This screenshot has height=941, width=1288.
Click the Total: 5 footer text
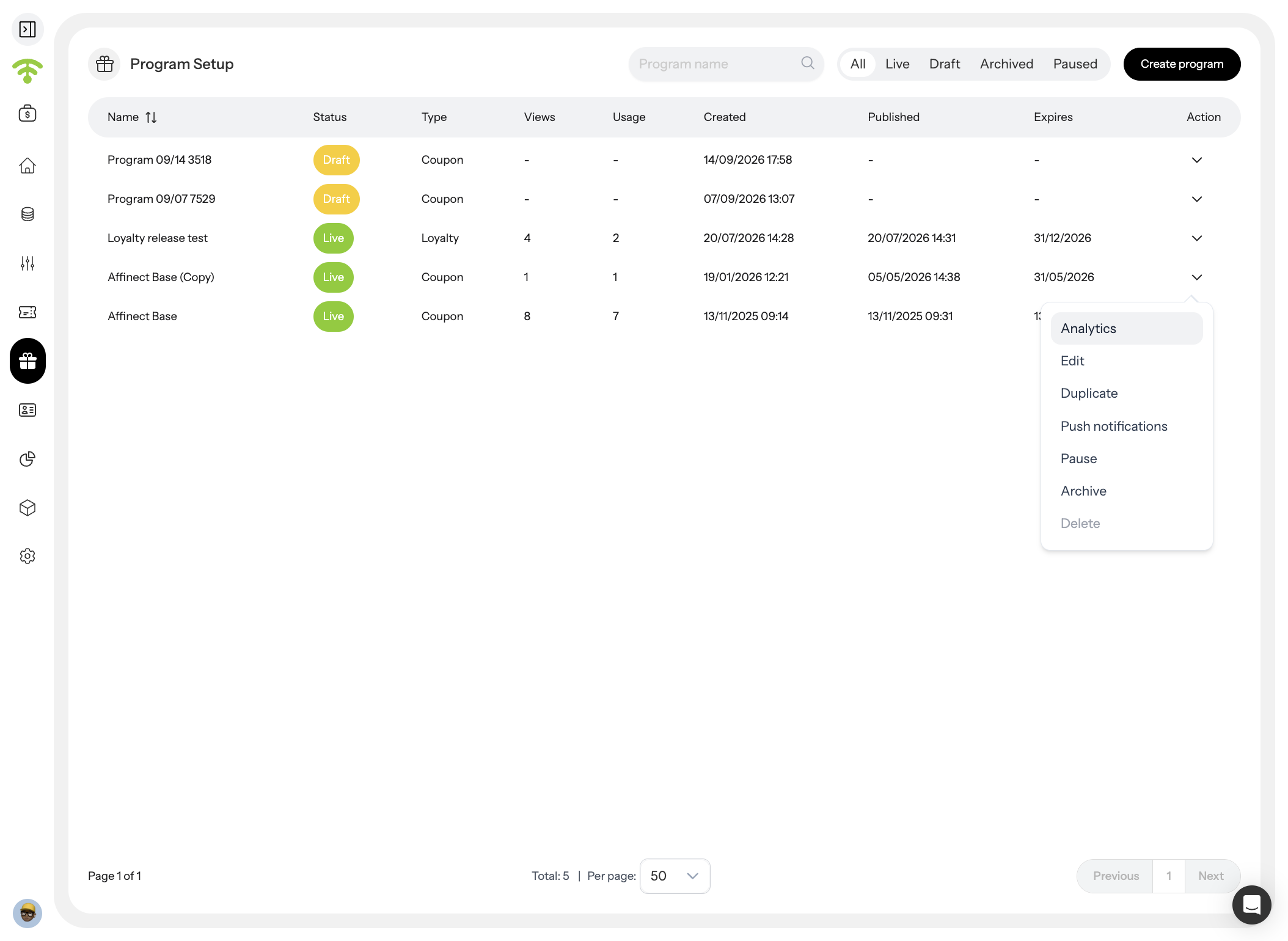click(x=551, y=876)
